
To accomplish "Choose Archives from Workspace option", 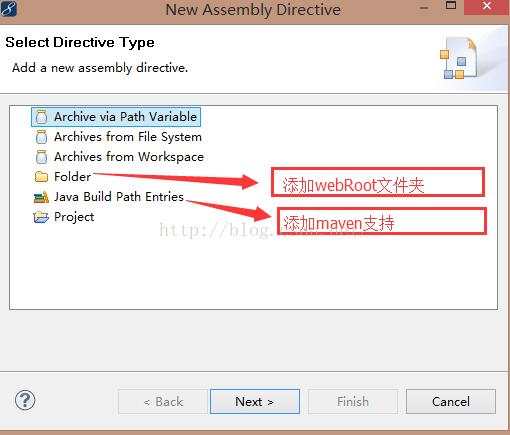I will (129, 157).
